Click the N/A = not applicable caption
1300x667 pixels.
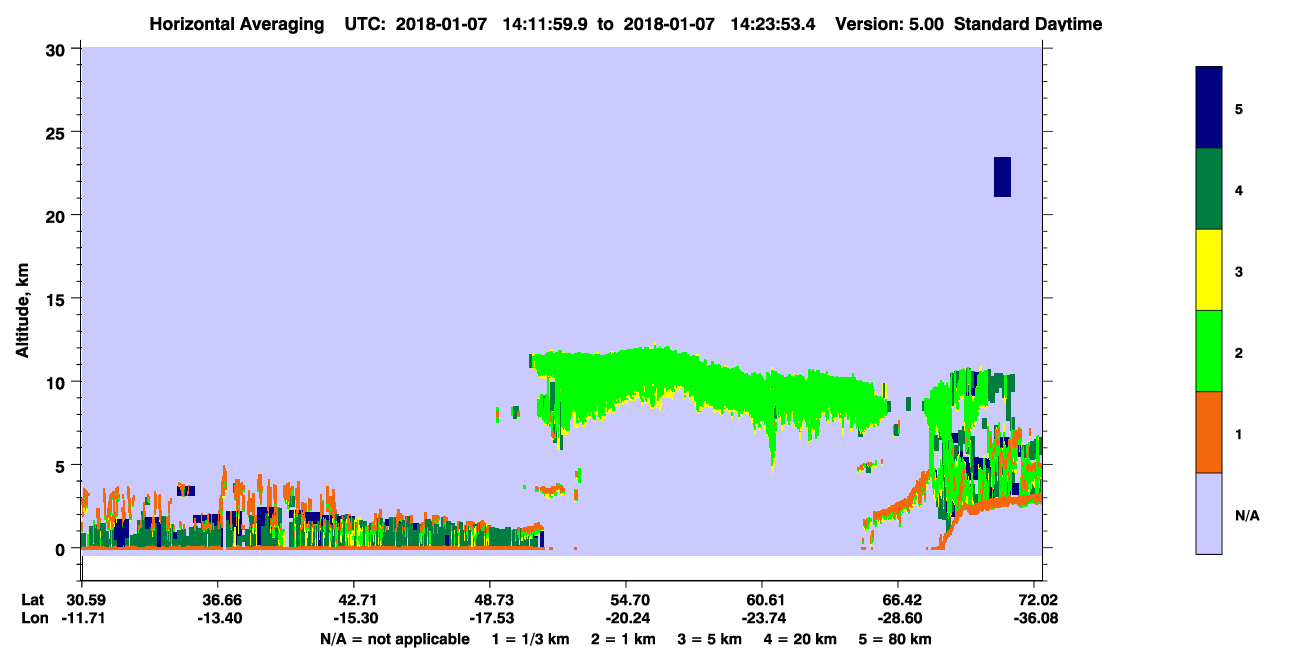[394, 639]
